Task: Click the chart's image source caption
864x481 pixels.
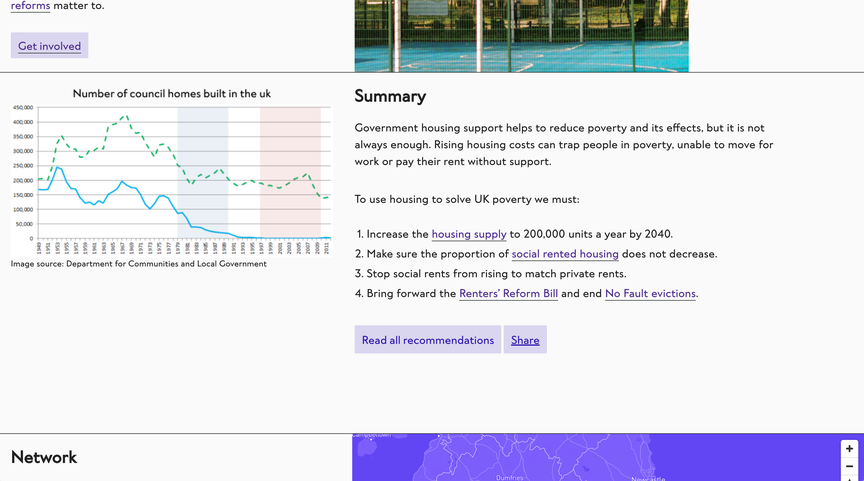Action: tap(139, 264)
